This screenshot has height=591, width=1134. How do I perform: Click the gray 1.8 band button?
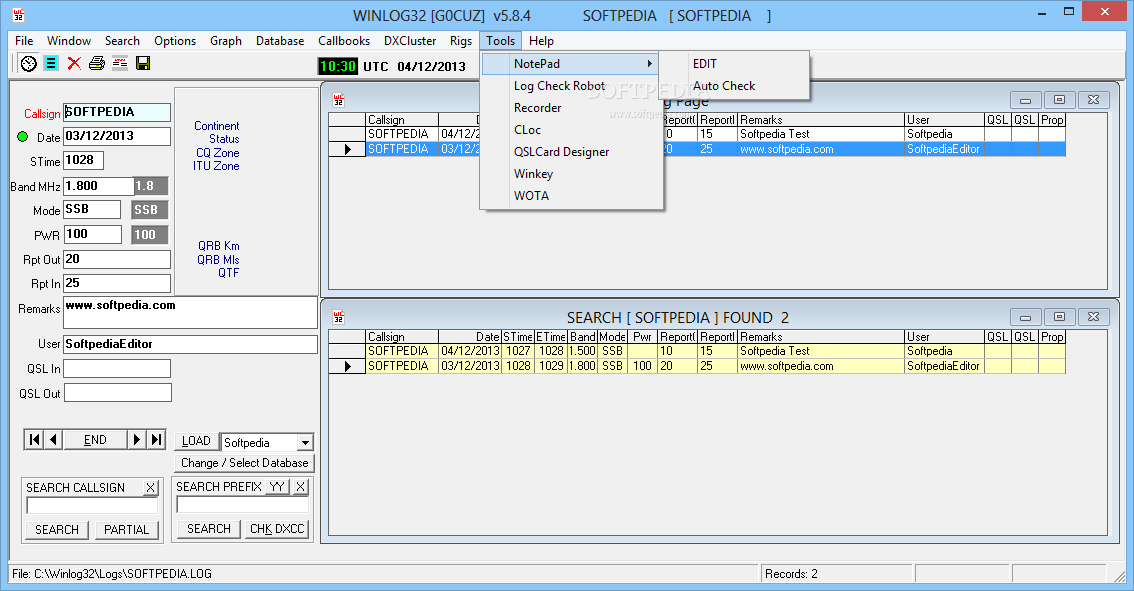click(151, 186)
